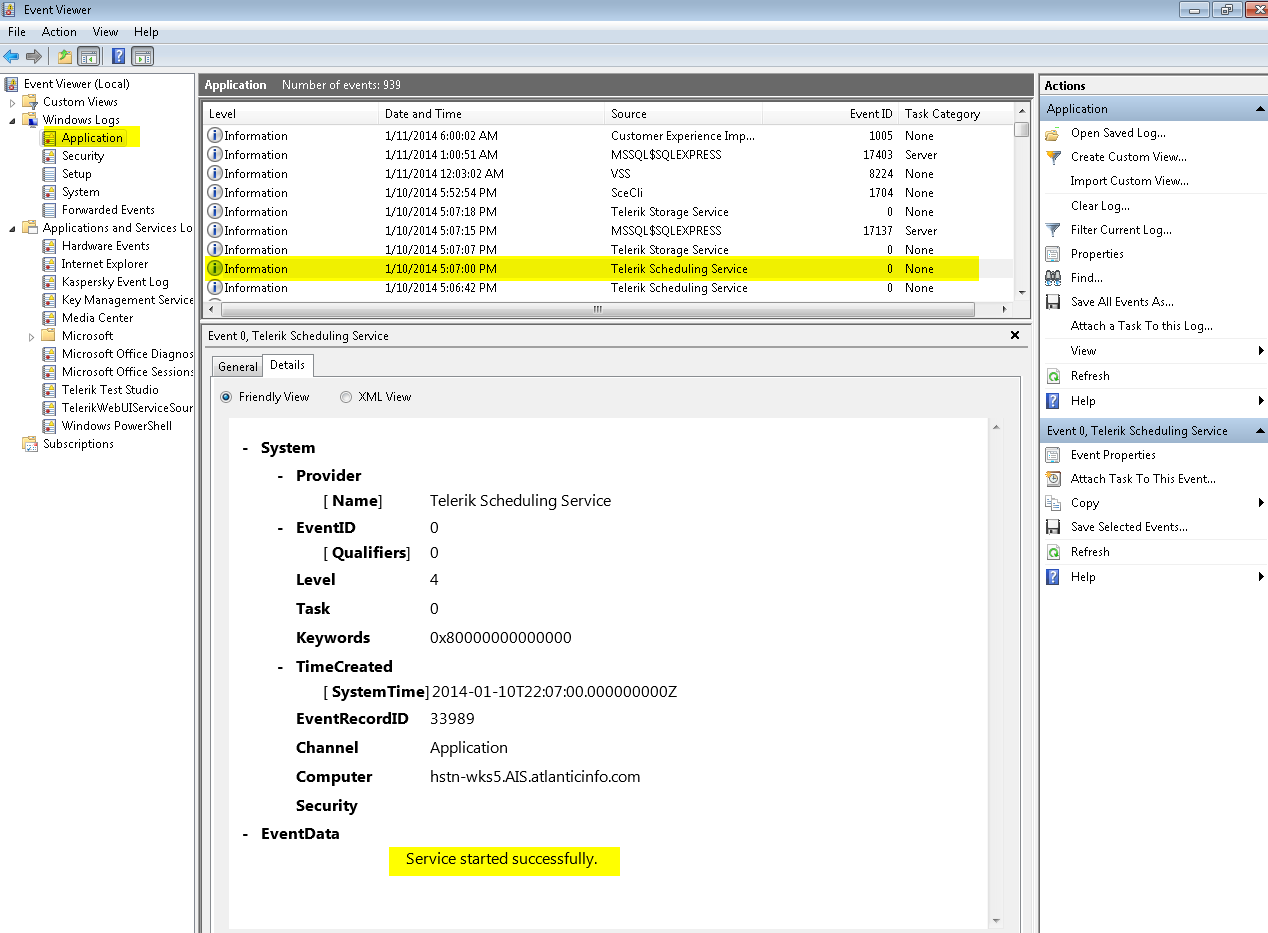This screenshot has width=1268, height=933.
Task: Collapse the Windows Logs tree node
Action: pyautogui.click(x=12, y=120)
